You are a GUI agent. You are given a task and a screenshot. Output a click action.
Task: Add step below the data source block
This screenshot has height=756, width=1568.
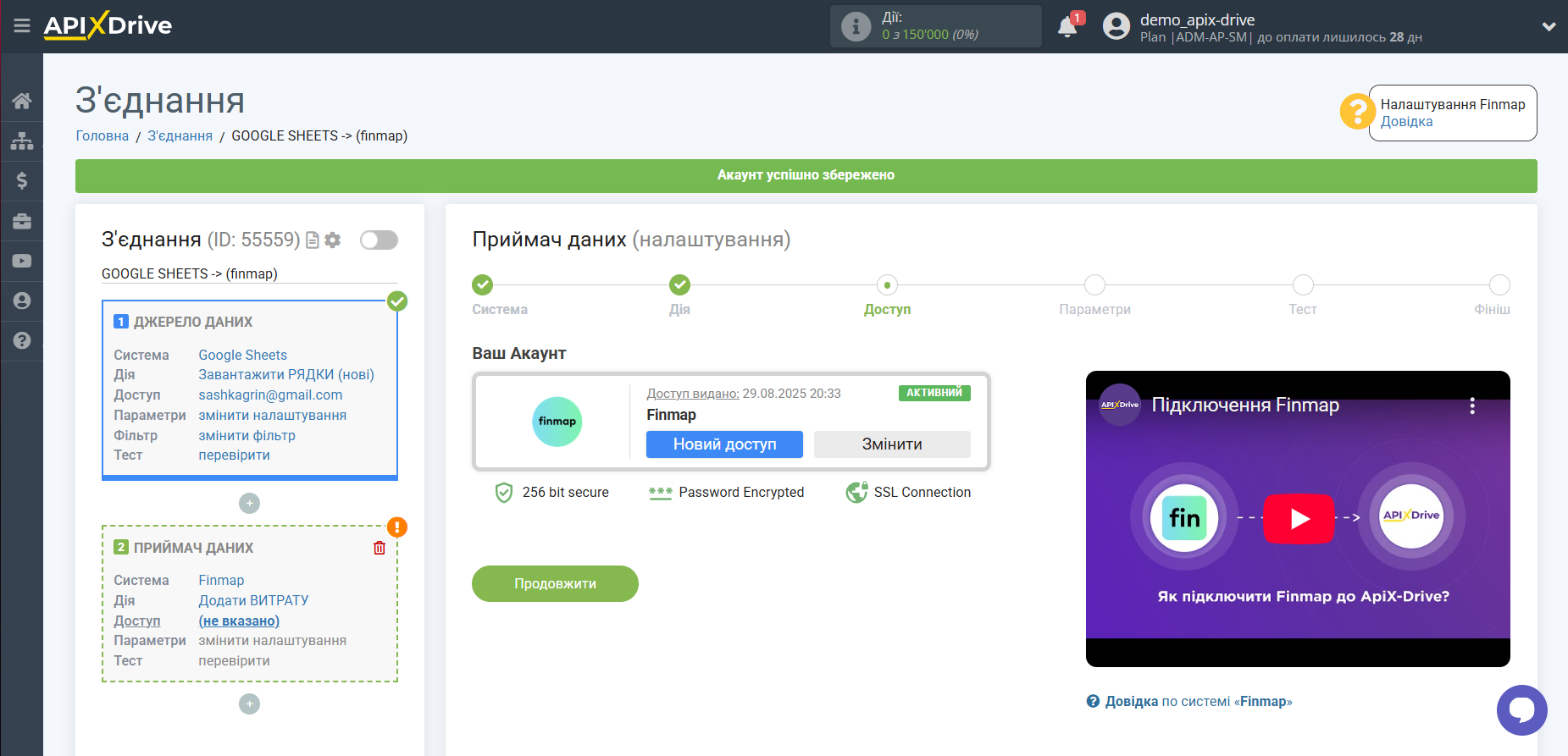click(249, 504)
